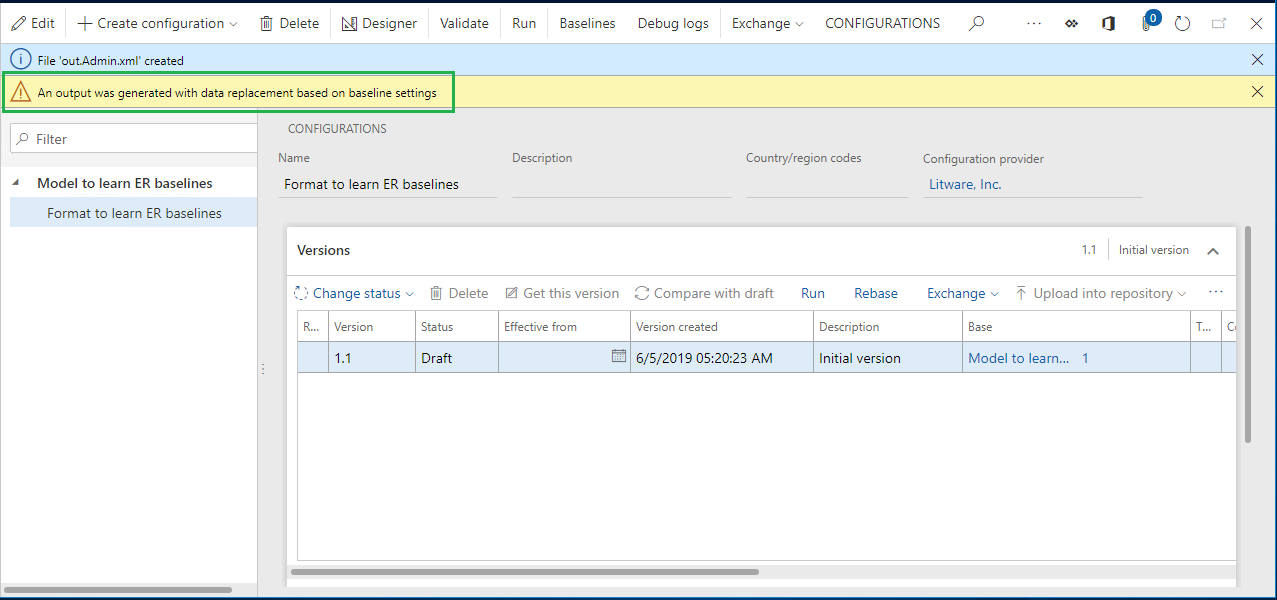Screen dimensions: 1277x600
Task: Click the 6/5/2019 05:20:23 AM cell
Action: tap(722, 358)
